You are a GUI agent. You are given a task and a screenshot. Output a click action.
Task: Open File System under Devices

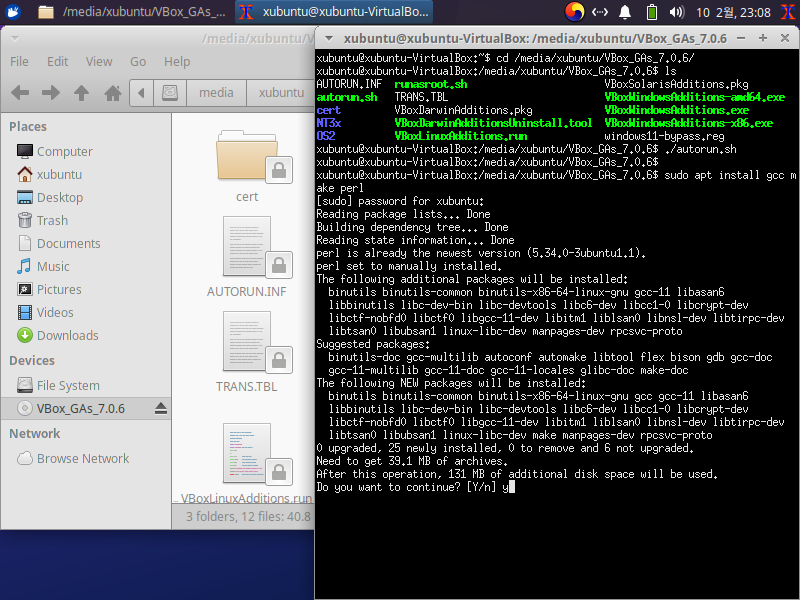pyautogui.click(x=87, y=386)
